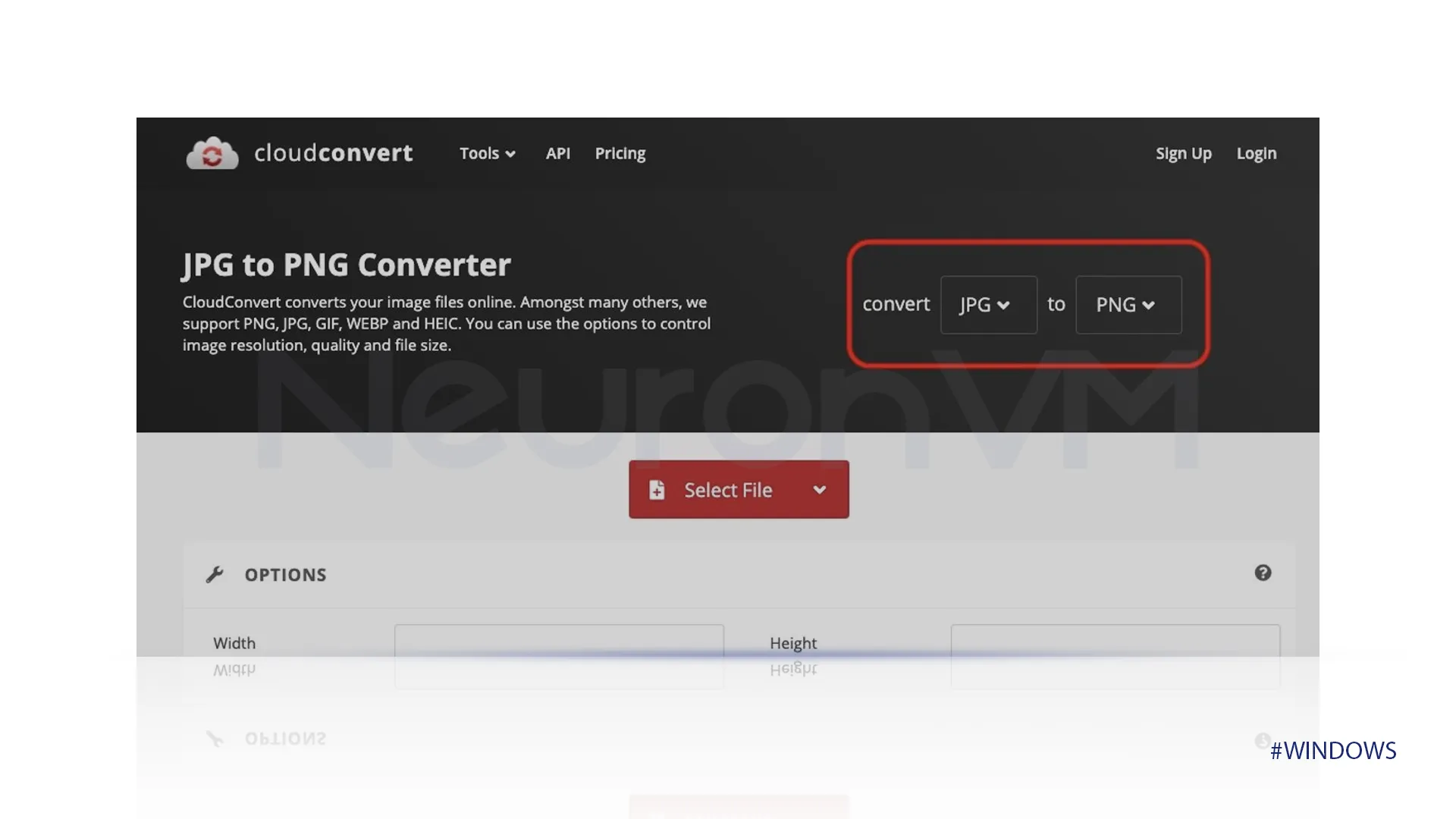Click the Height label
This screenshot has width=1456, height=819.
[x=793, y=643]
